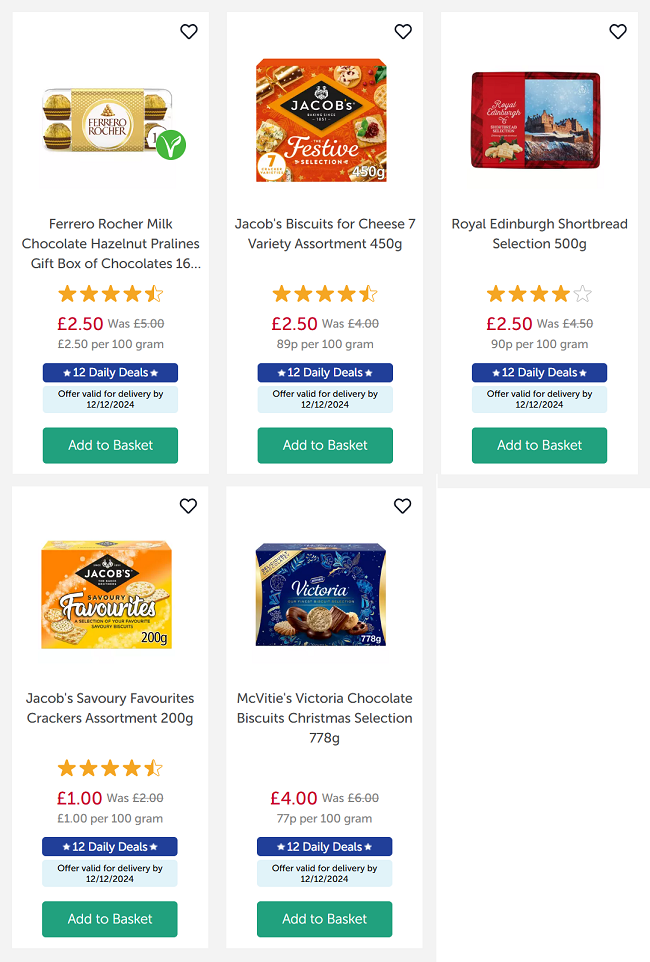Save Royal Edinburgh Shortbread to favourites
The width and height of the screenshot is (650, 962).
pyautogui.click(x=618, y=32)
